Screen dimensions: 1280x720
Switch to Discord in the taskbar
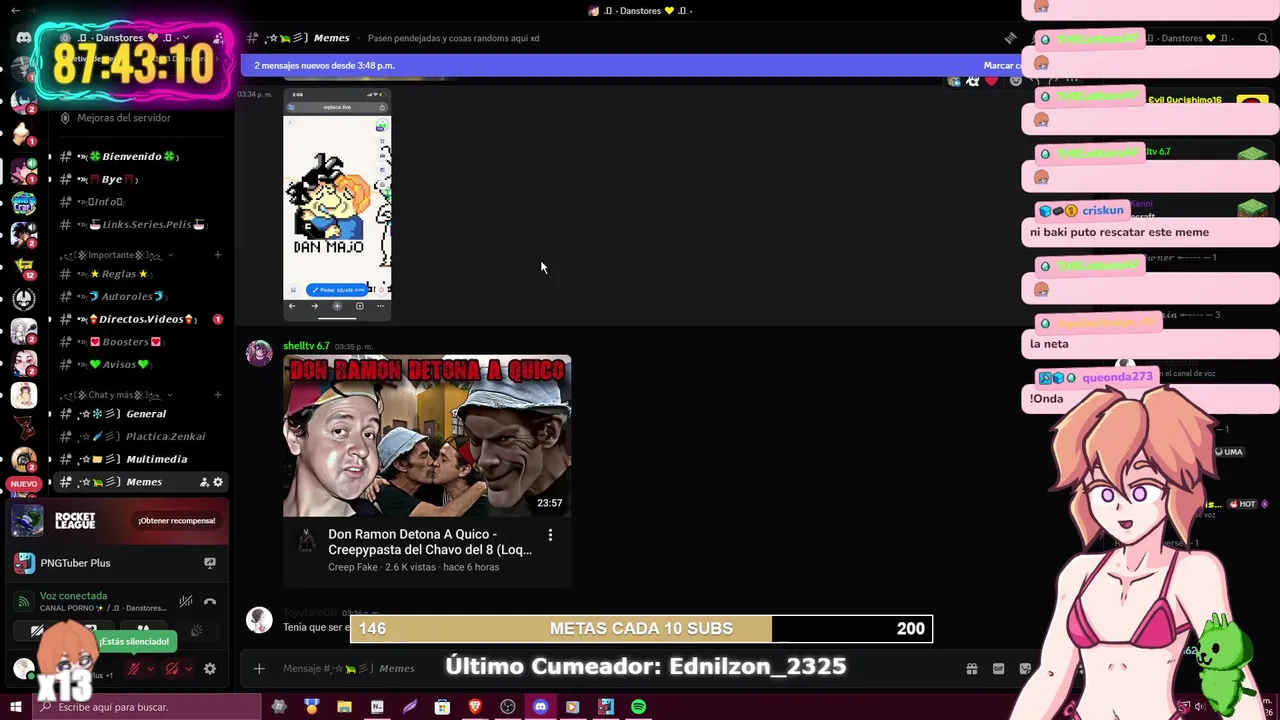540,707
